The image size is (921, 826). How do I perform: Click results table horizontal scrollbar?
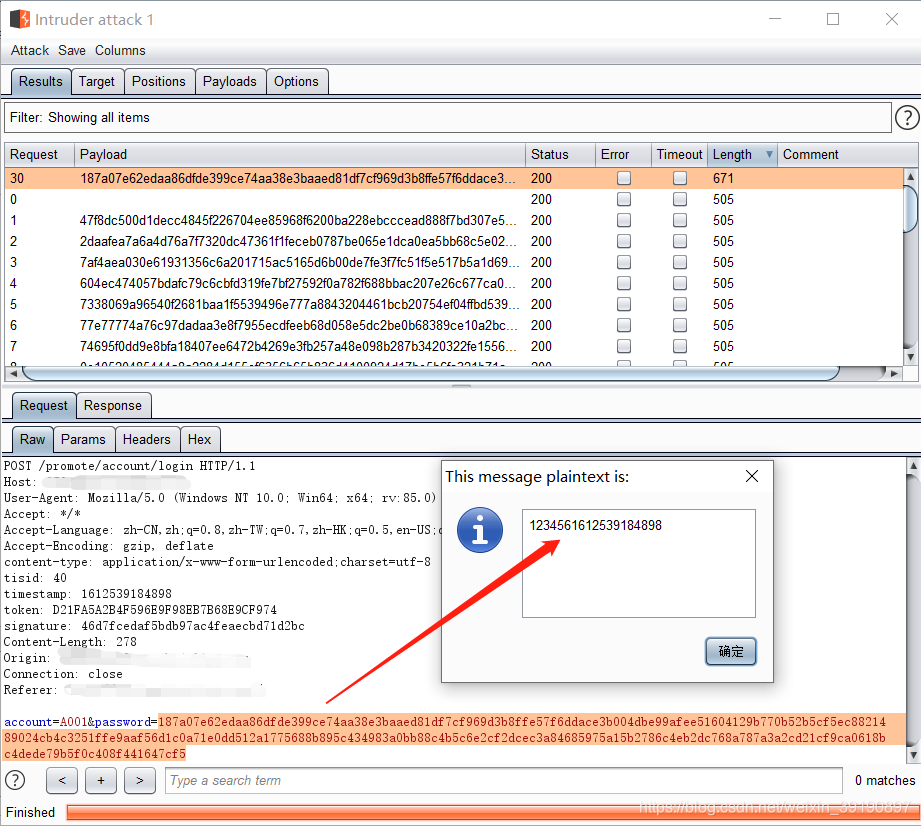click(432, 373)
